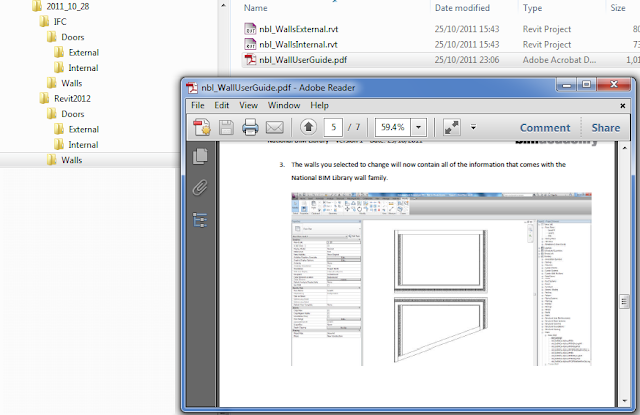Click the Adobe Acrobat D... type cell
Screen dimensions: 640x415
click(x=559, y=60)
